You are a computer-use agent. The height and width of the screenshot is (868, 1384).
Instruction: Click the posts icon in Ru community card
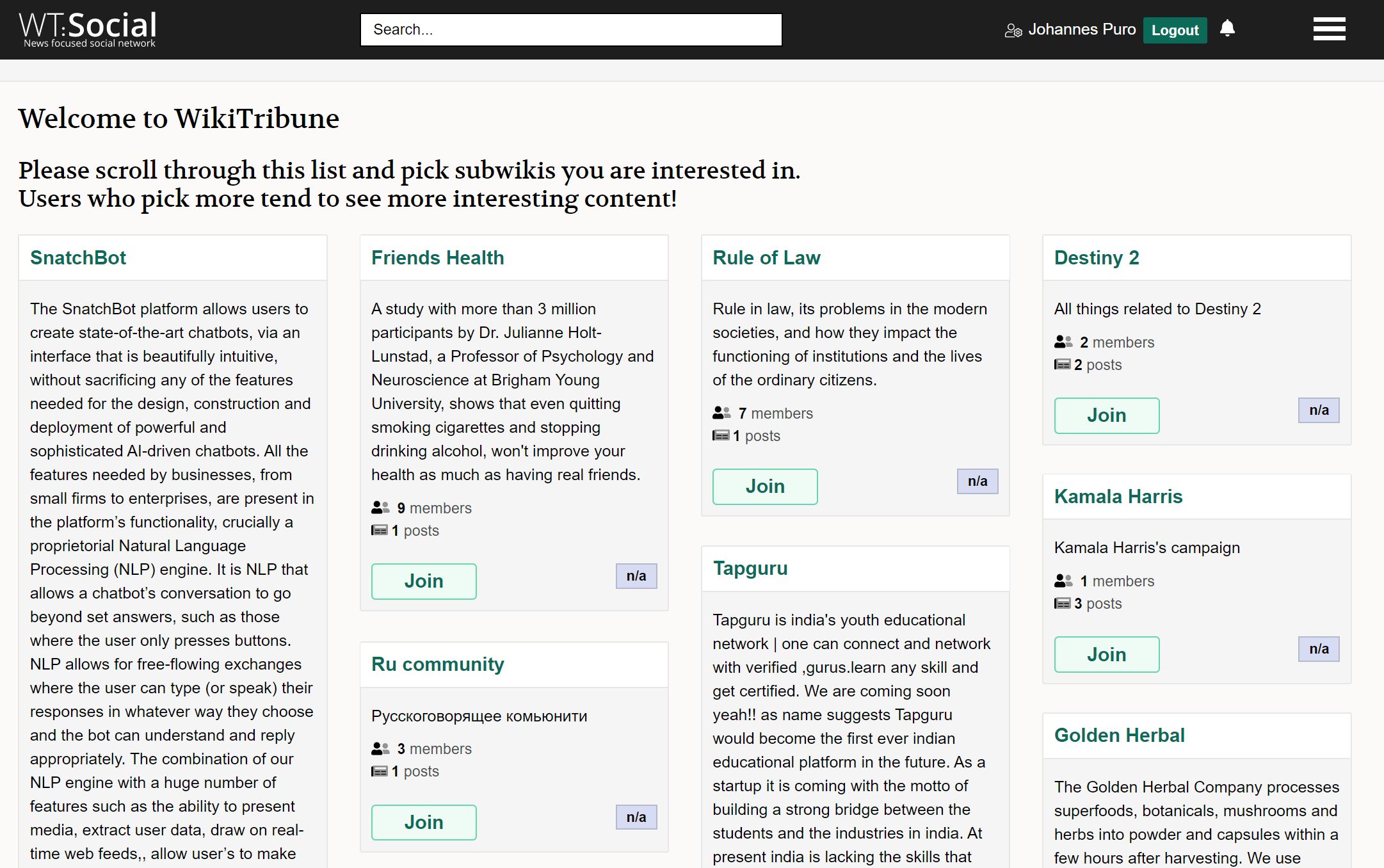pyautogui.click(x=380, y=771)
